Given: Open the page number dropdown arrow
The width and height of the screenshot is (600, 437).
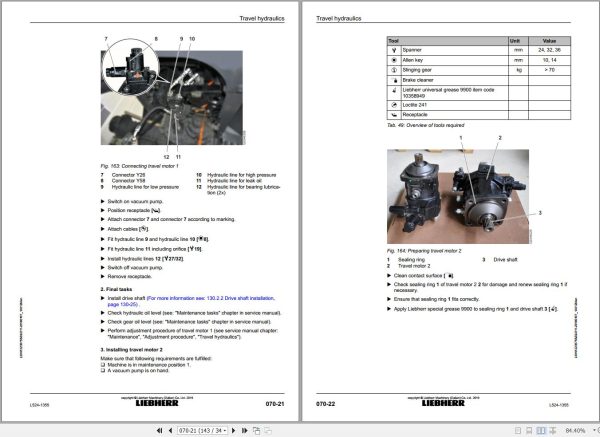Looking at the screenshot, I should click(225, 430).
